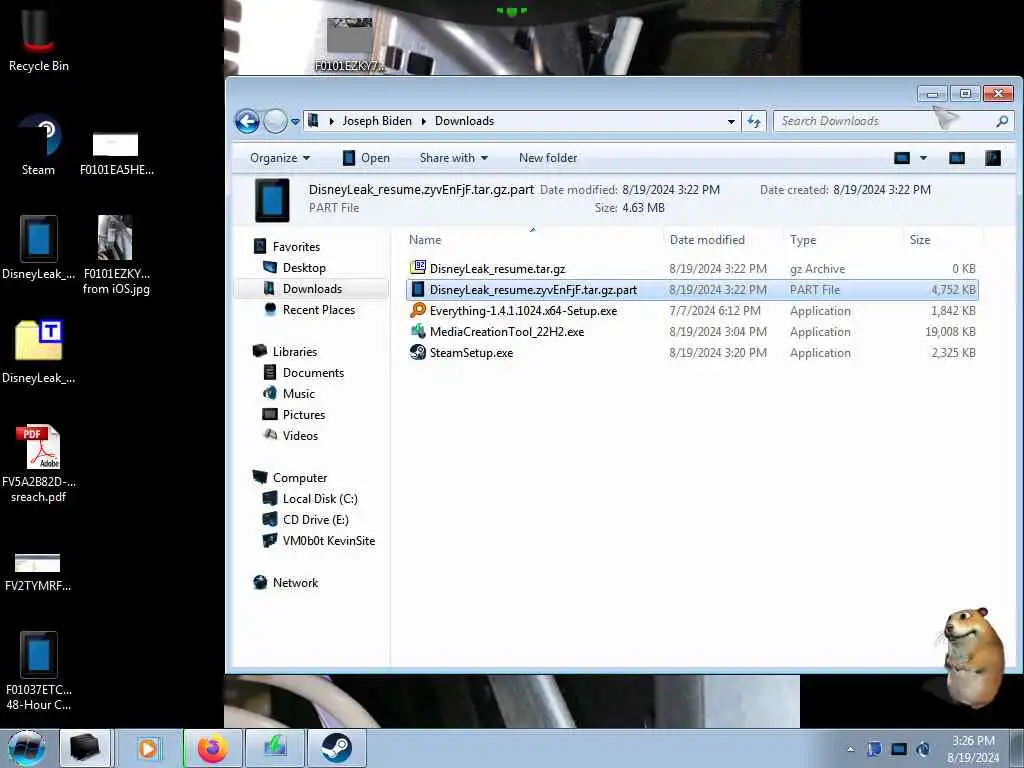The width and height of the screenshot is (1024, 768).
Task: Select the DisneyLeak tablet-icon desktop file
Action: click(38, 248)
